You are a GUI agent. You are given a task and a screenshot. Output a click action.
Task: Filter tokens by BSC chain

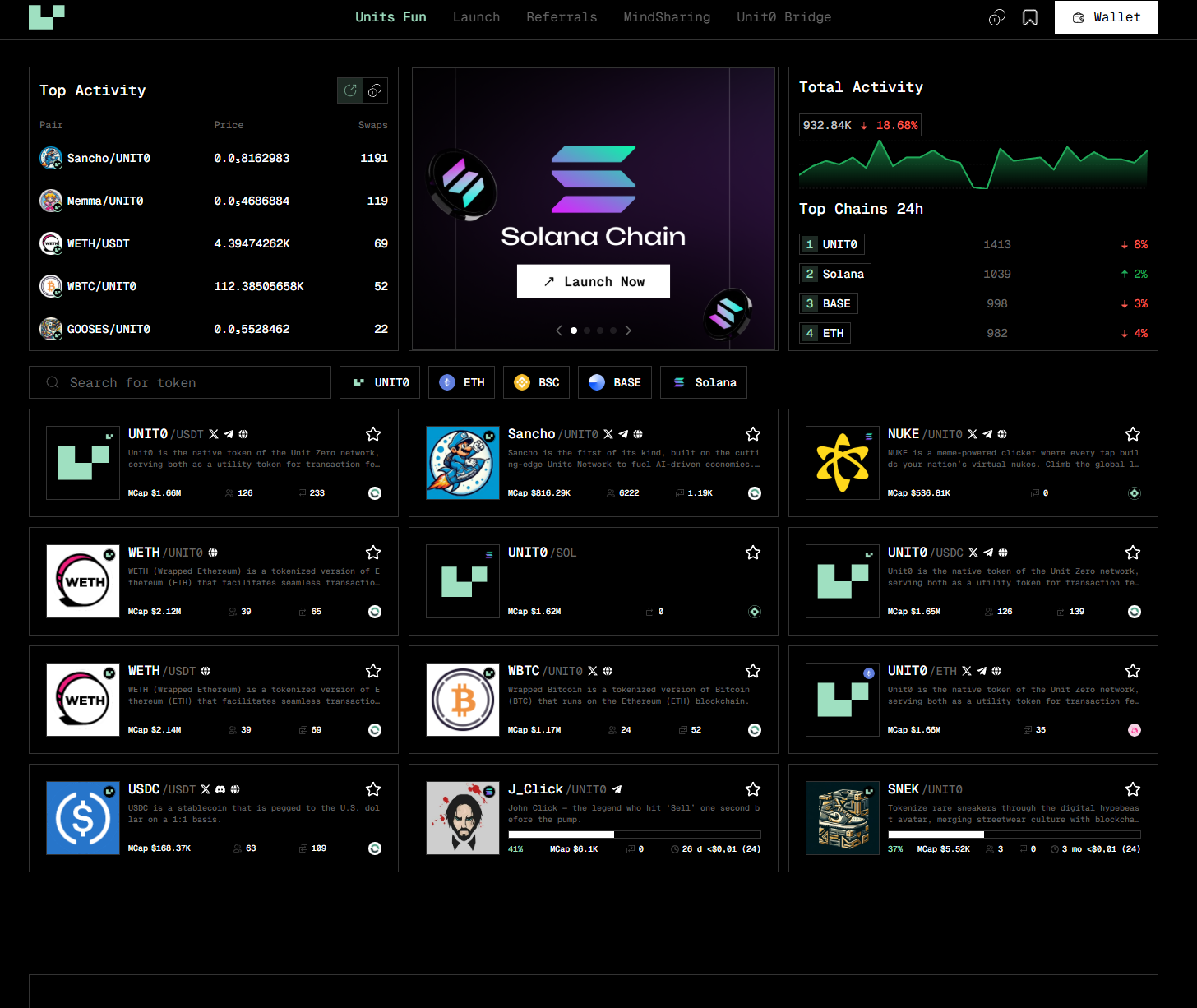click(536, 382)
